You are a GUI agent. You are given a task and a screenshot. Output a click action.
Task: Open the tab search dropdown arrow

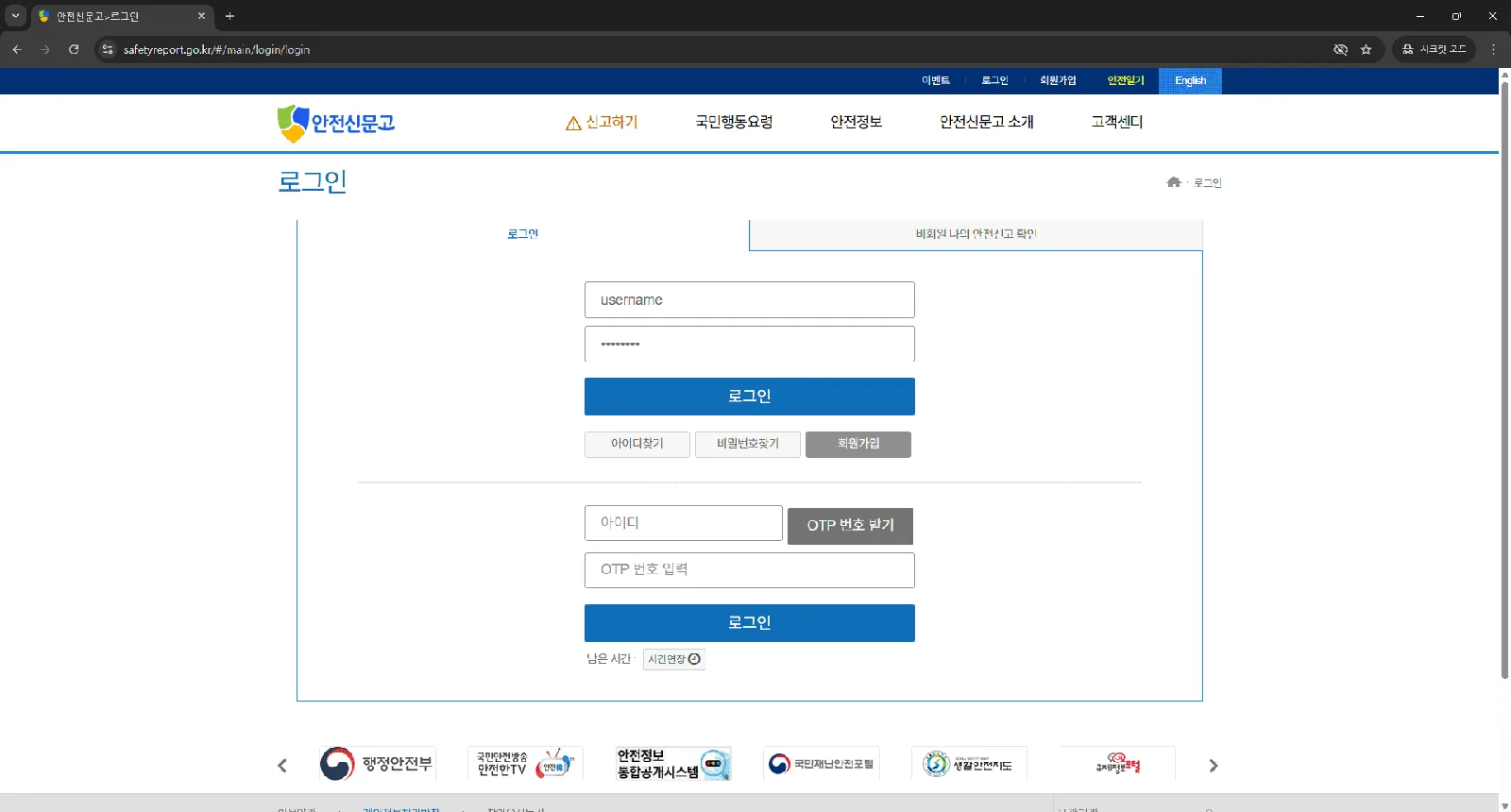click(15, 16)
